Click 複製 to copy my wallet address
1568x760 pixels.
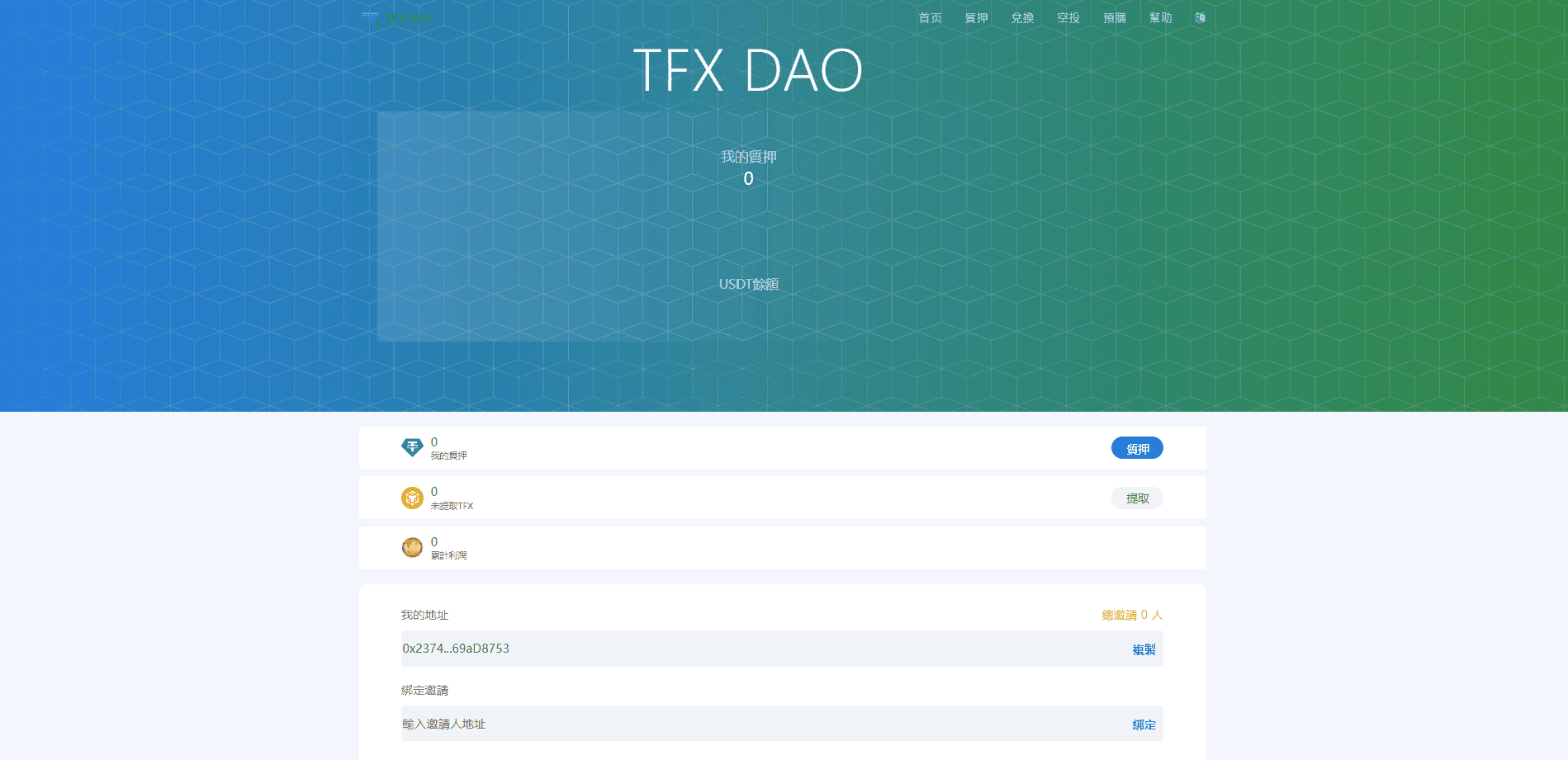[1144, 649]
